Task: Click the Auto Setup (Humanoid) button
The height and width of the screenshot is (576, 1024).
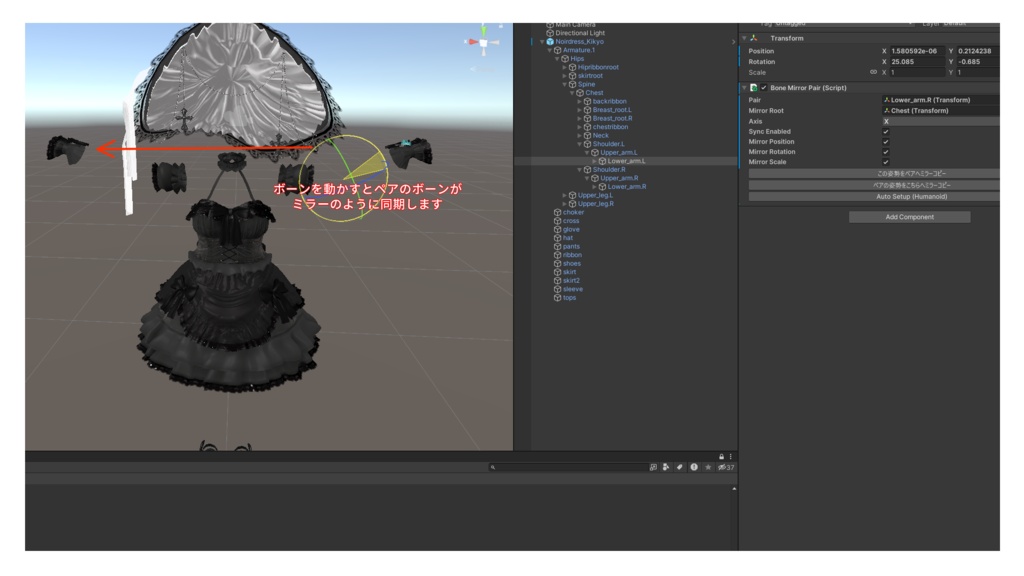Action: [874, 197]
